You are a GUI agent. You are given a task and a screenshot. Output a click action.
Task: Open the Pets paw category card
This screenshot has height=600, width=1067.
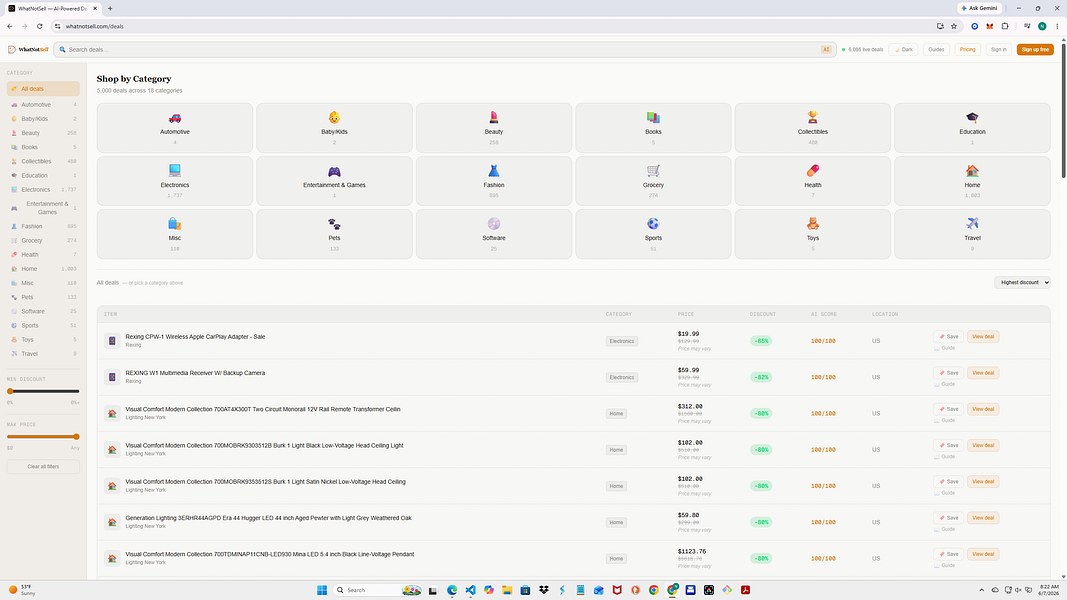[334, 234]
